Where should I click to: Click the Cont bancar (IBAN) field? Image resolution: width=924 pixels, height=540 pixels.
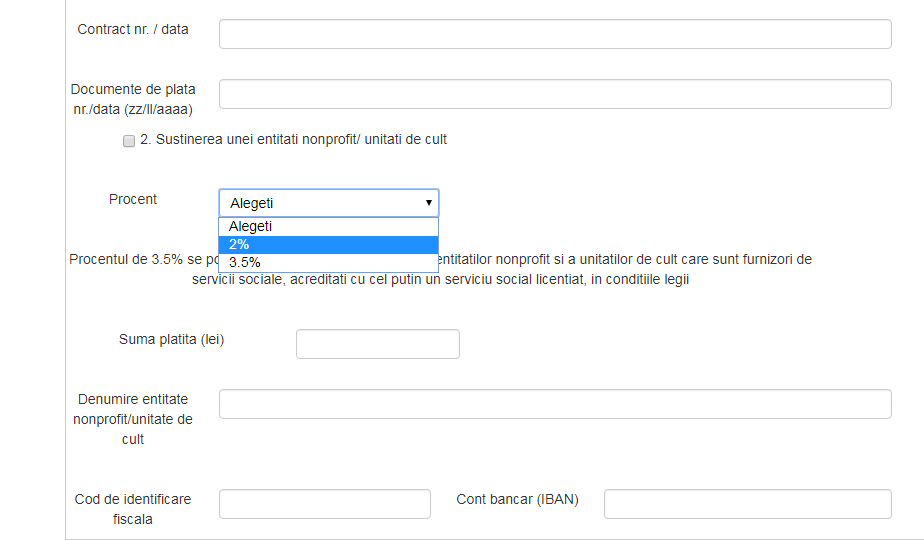[748, 505]
